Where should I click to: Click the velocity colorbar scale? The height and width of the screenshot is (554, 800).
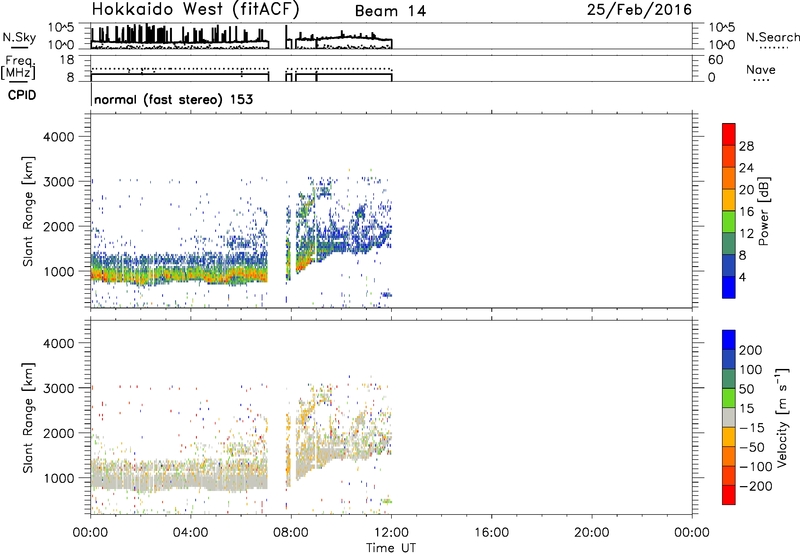729,417
